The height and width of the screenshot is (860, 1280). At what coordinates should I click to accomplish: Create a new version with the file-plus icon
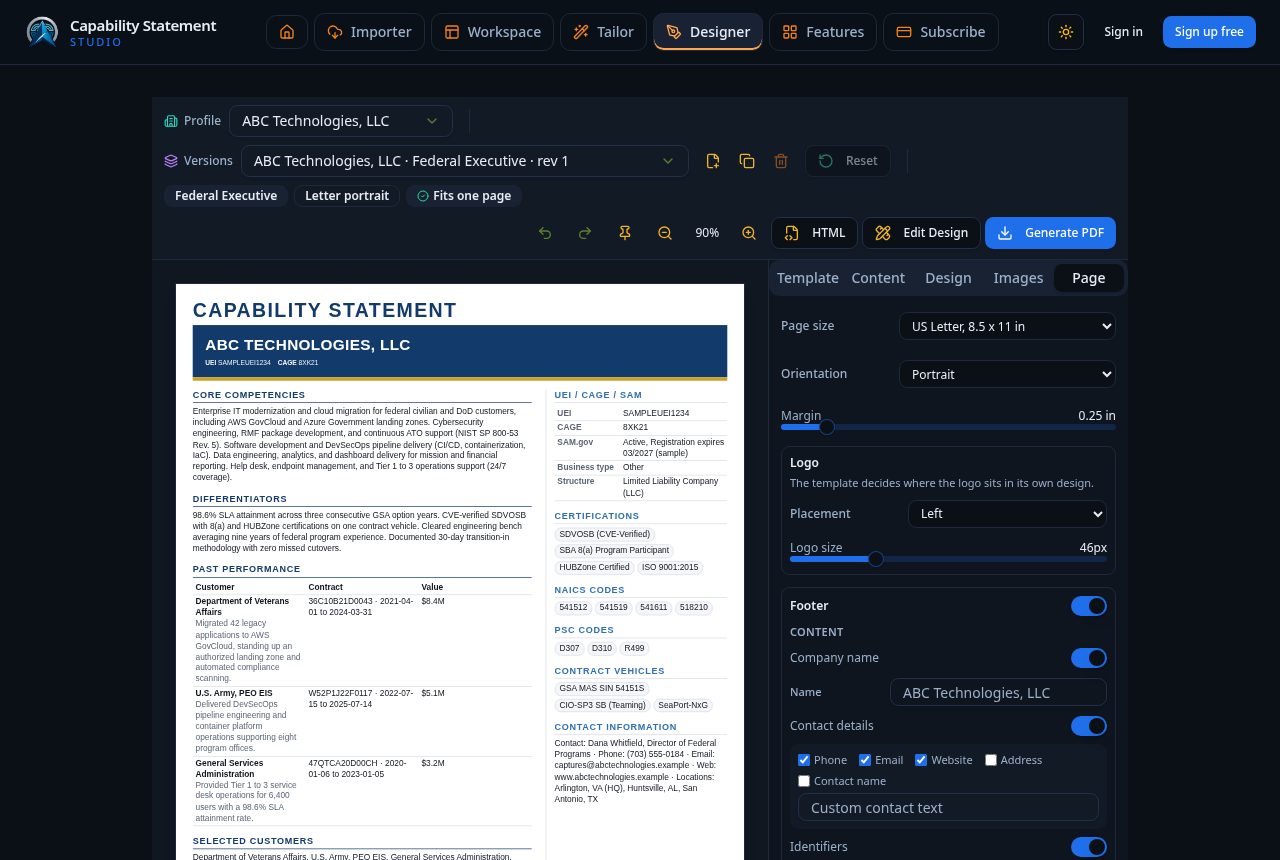pyautogui.click(x=713, y=161)
